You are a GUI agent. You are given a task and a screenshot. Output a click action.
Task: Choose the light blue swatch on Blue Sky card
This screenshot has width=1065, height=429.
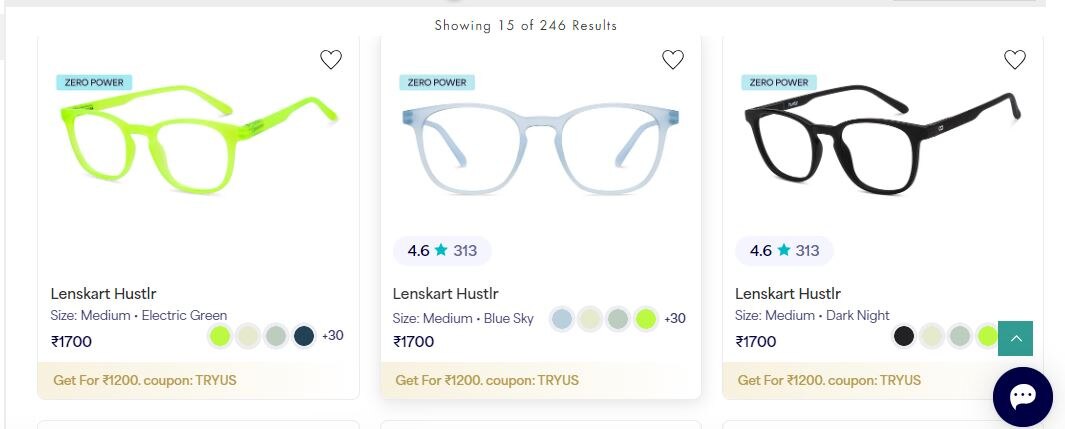(x=562, y=319)
